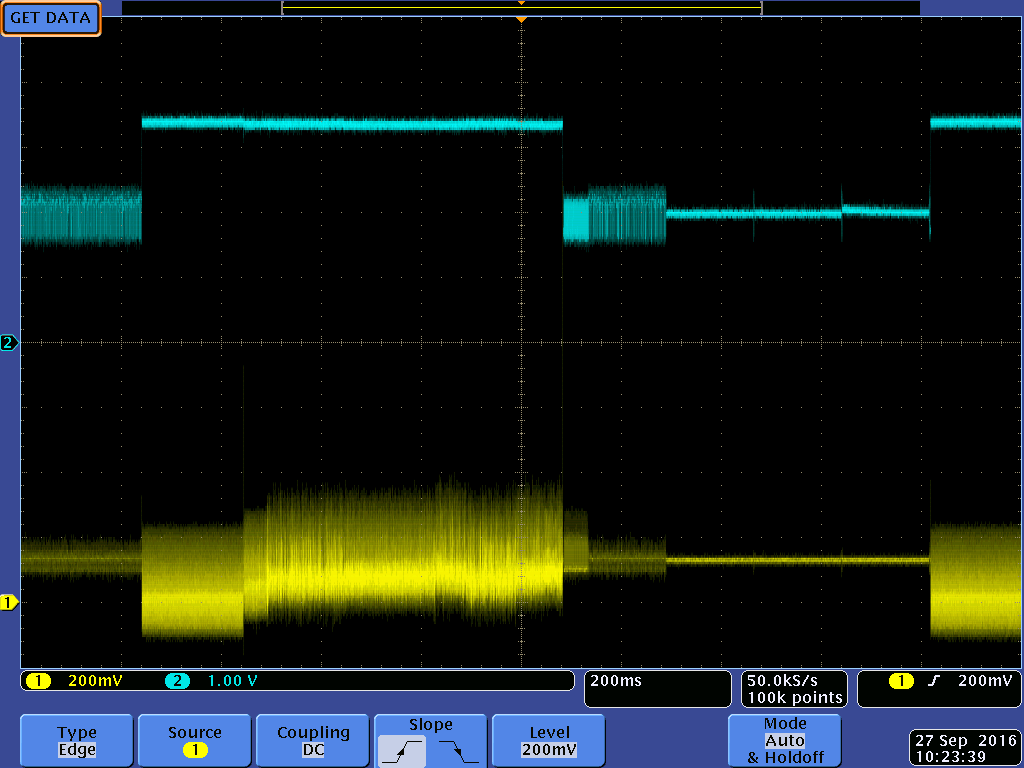Open the Mode Auto & Holdoff button

784,741
